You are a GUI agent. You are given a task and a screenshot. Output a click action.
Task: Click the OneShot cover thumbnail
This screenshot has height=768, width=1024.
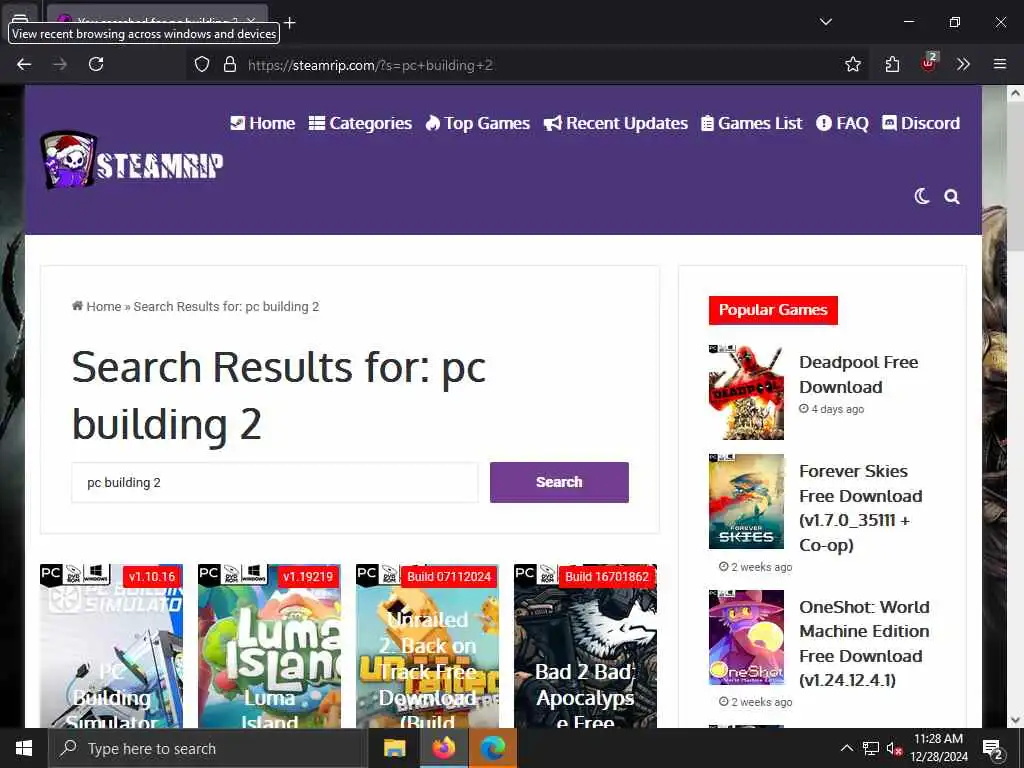coord(746,637)
